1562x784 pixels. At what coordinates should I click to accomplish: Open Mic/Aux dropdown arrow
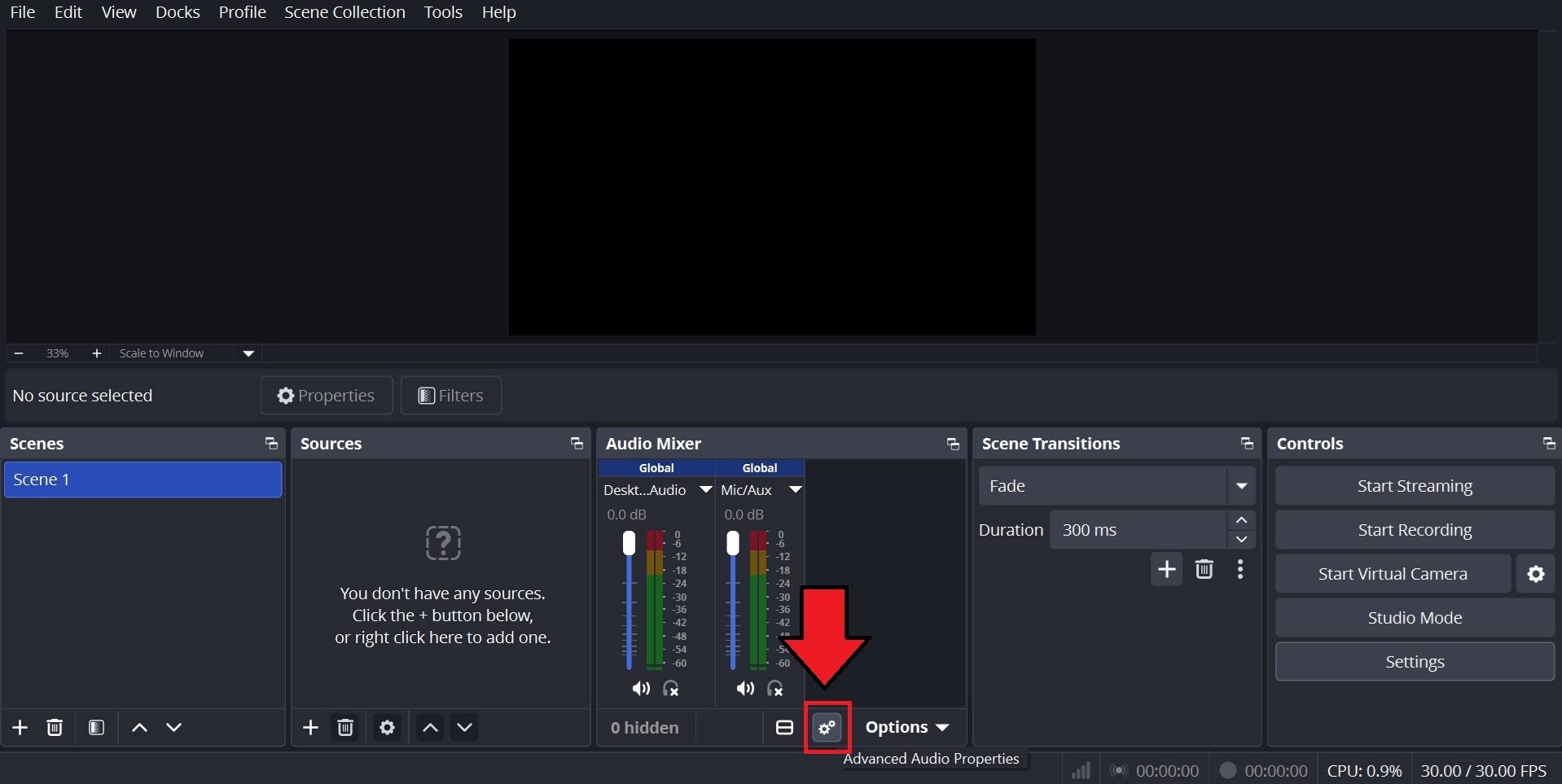point(796,489)
